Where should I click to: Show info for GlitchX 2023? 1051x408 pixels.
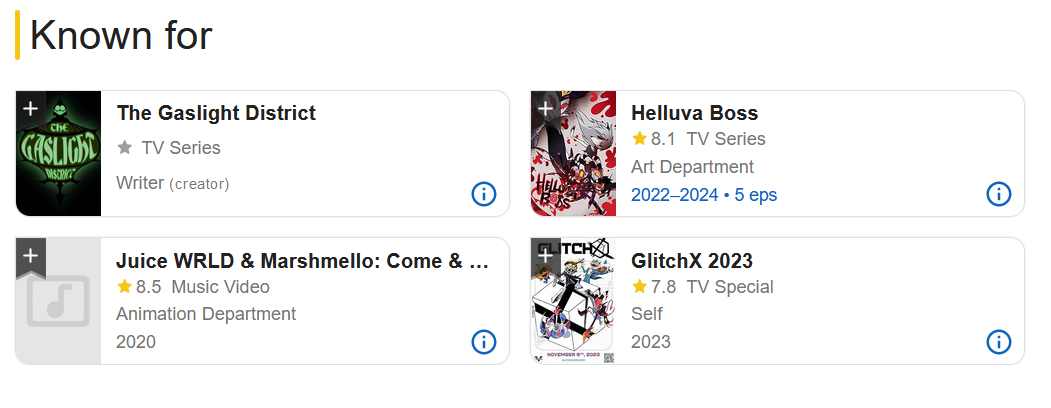[x=998, y=342]
